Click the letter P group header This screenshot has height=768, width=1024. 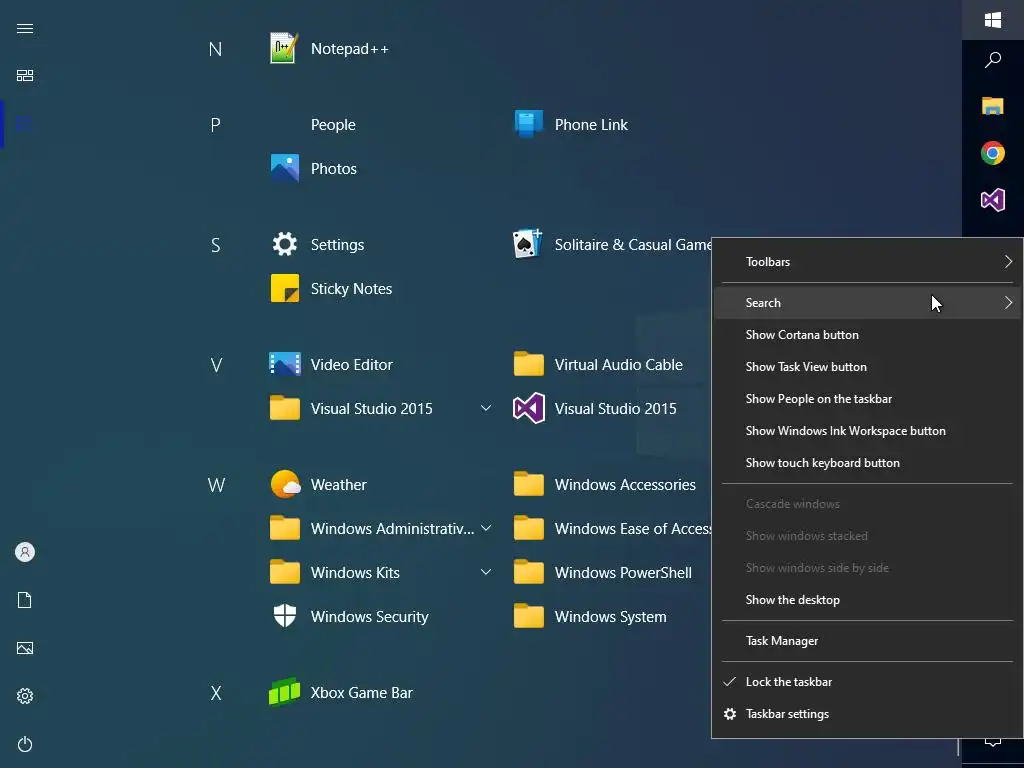(216, 125)
